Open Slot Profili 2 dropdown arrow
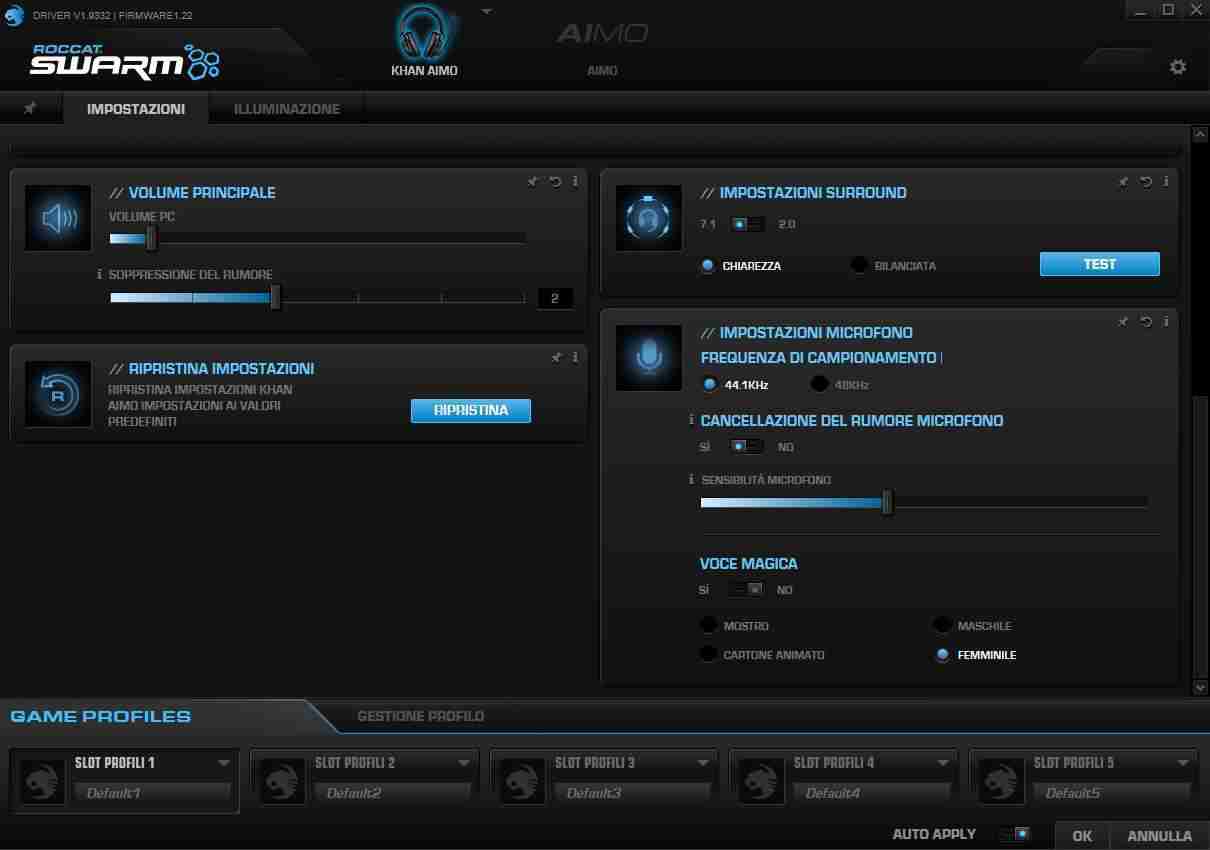 [463, 763]
